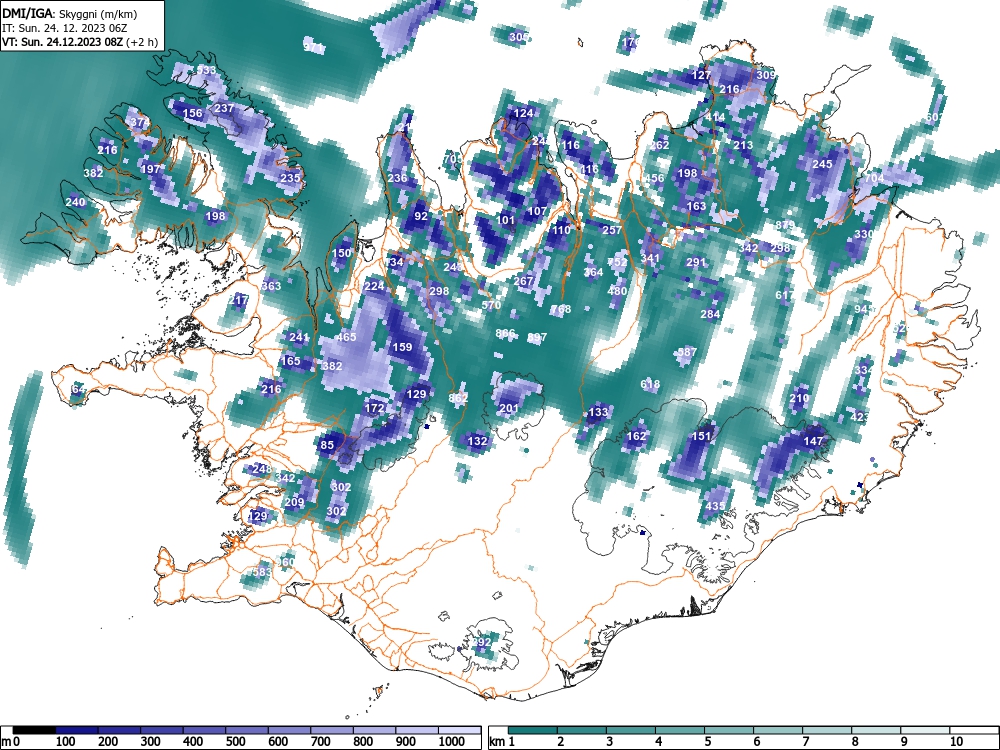Click the visibility value 133 on the map
This screenshot has width=1000, height=750.
point(598,412)
